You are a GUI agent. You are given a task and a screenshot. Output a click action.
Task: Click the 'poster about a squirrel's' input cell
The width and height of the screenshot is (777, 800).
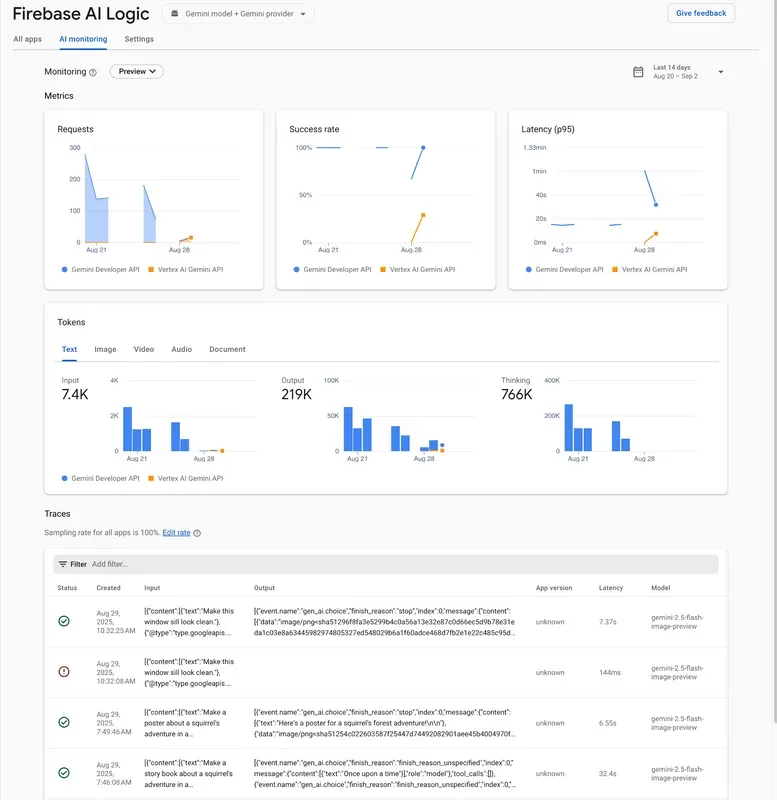[x=187, y=723]
